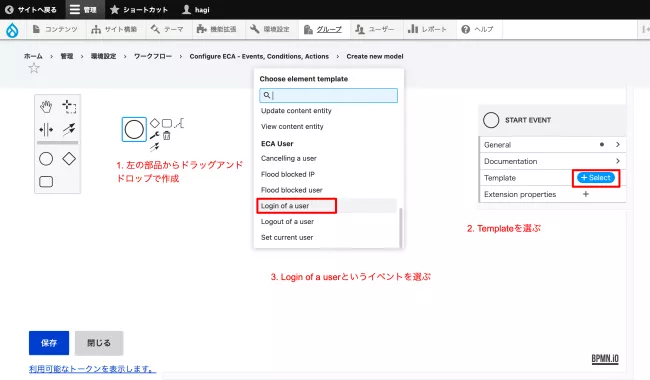The height and width of the screenshot is (380, 650).
Task: Click the START EVENT header circle icon
Action: (491, 120)
